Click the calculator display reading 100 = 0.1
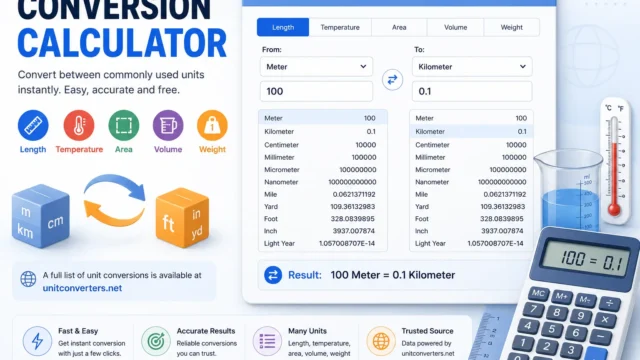The image size is (640, 360). (x=591, y=260)
